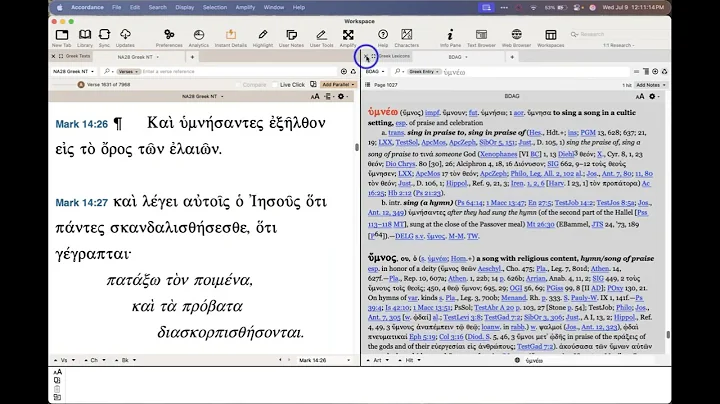Open User Notes from the toolbar
This screenshot has width=720, height=404.
point(291,38)
